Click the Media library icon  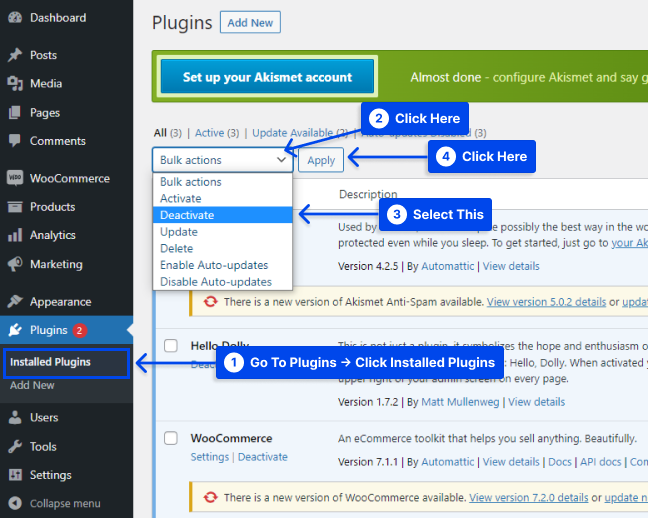coord(15,84)
